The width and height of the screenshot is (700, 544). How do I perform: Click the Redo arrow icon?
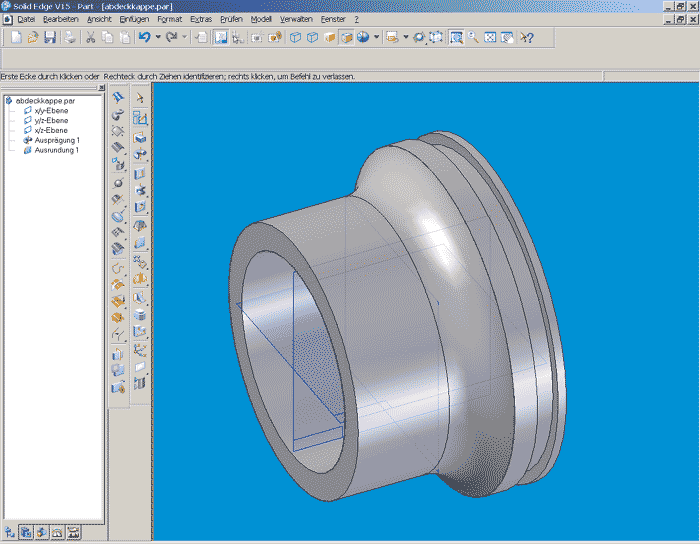pyautogui.click(x=172, y=37)
